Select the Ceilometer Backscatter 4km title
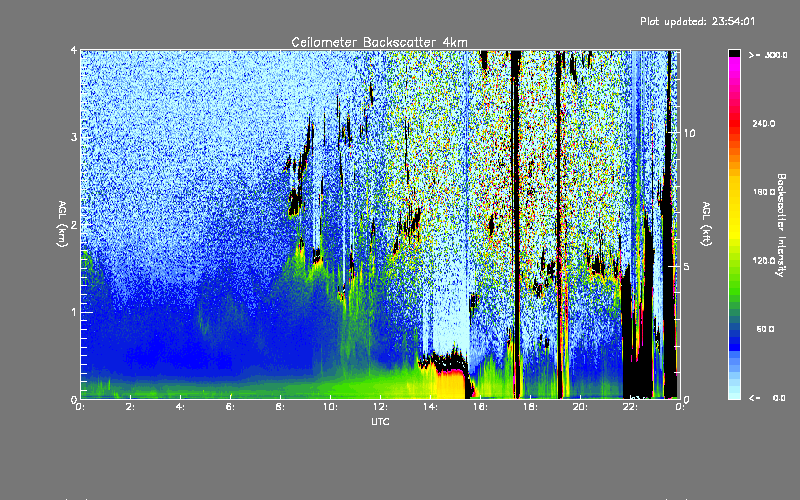 click(379, 42)
